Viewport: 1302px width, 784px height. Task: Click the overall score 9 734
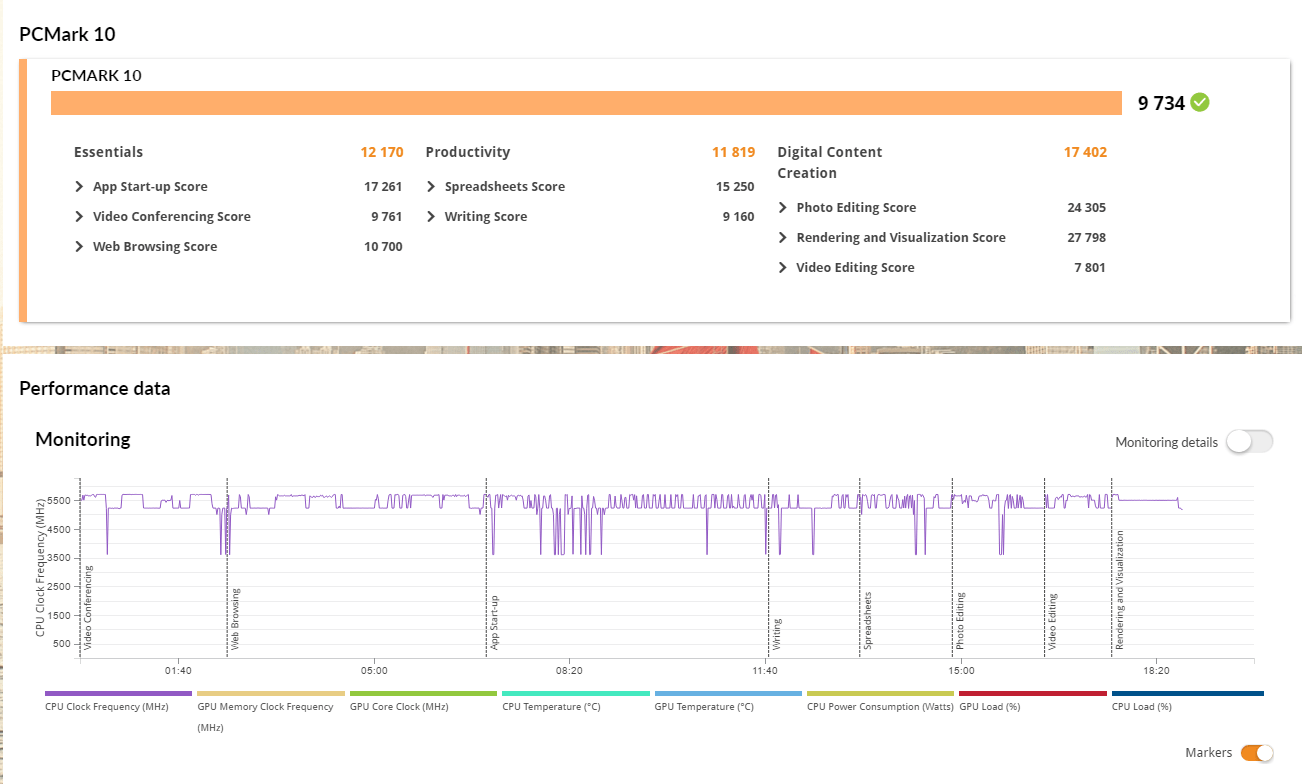pos(1161,103)
